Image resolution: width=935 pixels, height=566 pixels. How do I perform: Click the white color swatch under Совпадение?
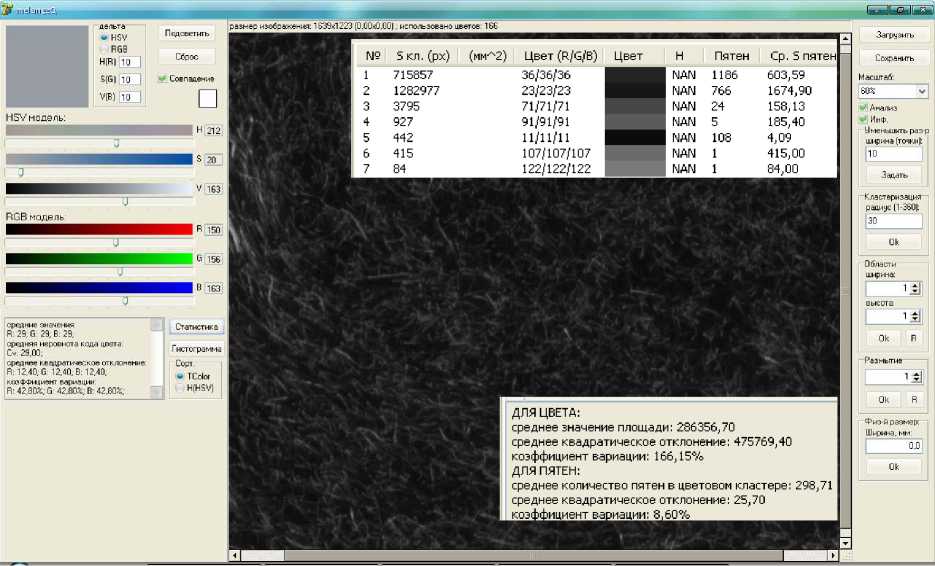[x=207, y=98]
